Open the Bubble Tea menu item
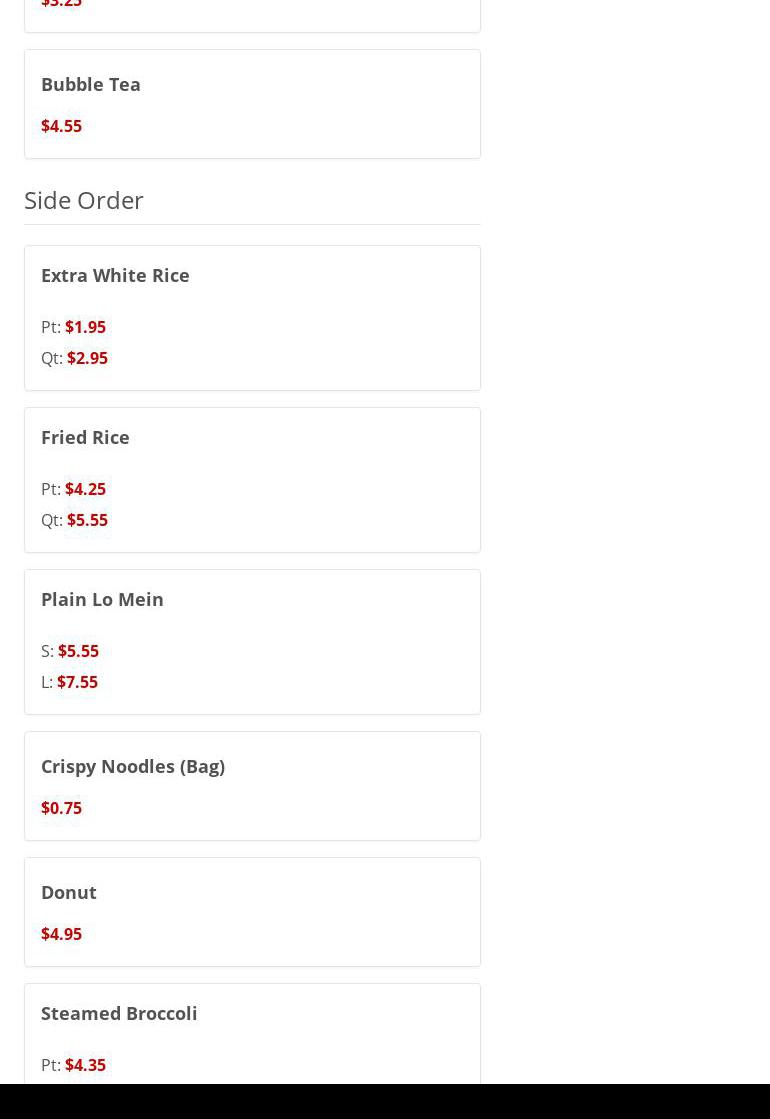 (x=91, y=84)
